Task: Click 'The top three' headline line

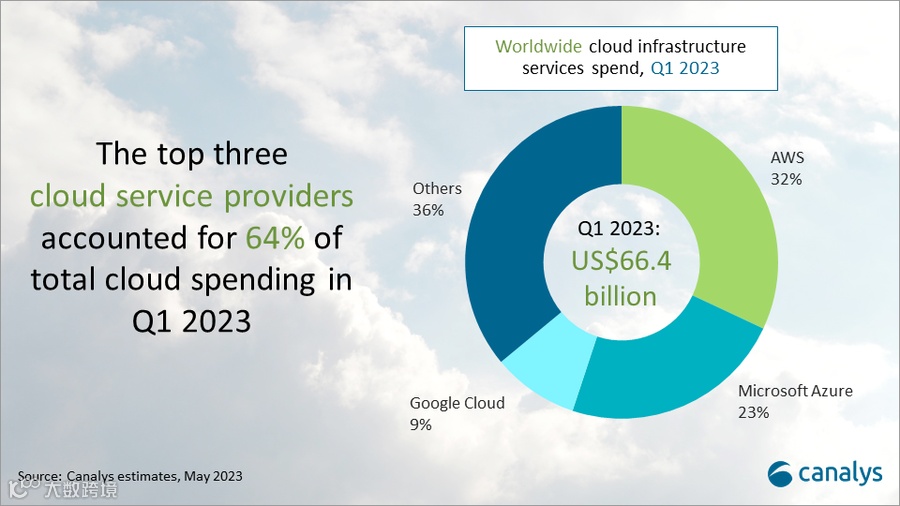Action: pyautogui.click(x=192, y=154)
